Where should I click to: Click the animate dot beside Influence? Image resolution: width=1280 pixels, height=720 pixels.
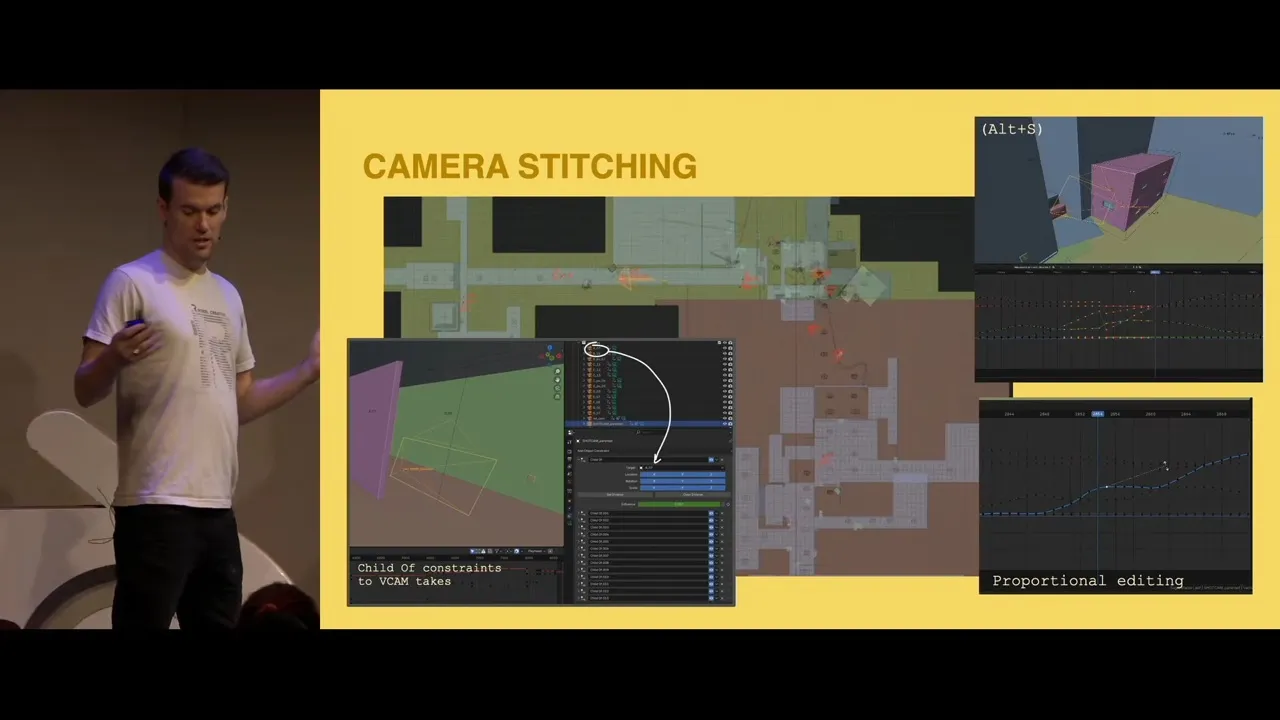(728, 504)
